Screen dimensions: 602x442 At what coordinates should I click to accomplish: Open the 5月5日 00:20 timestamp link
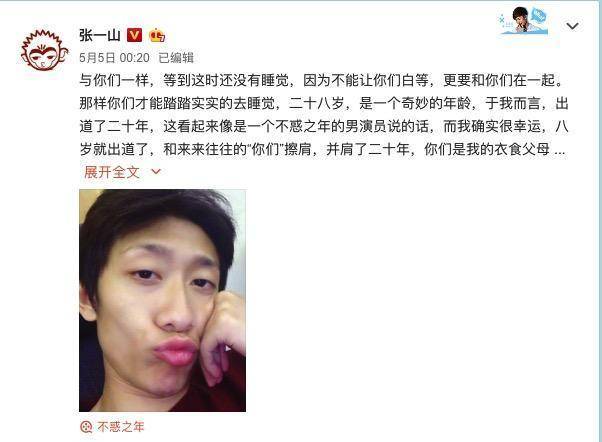point(114,58)
